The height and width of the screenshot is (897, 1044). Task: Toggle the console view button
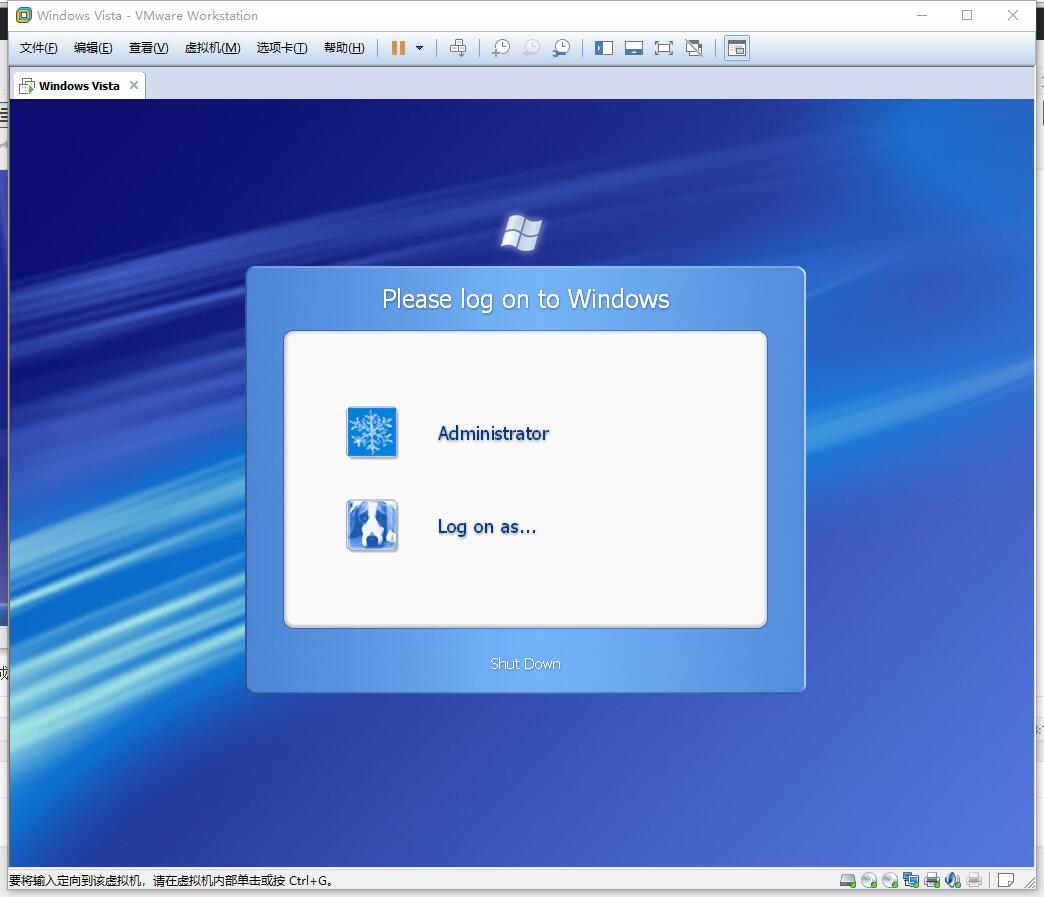click(737, 48)
